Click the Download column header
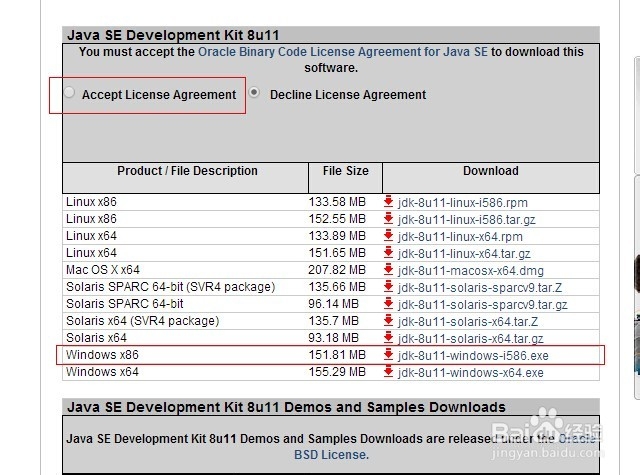The width and height of the screenshot is (640, 475). [x=491, y=171]
